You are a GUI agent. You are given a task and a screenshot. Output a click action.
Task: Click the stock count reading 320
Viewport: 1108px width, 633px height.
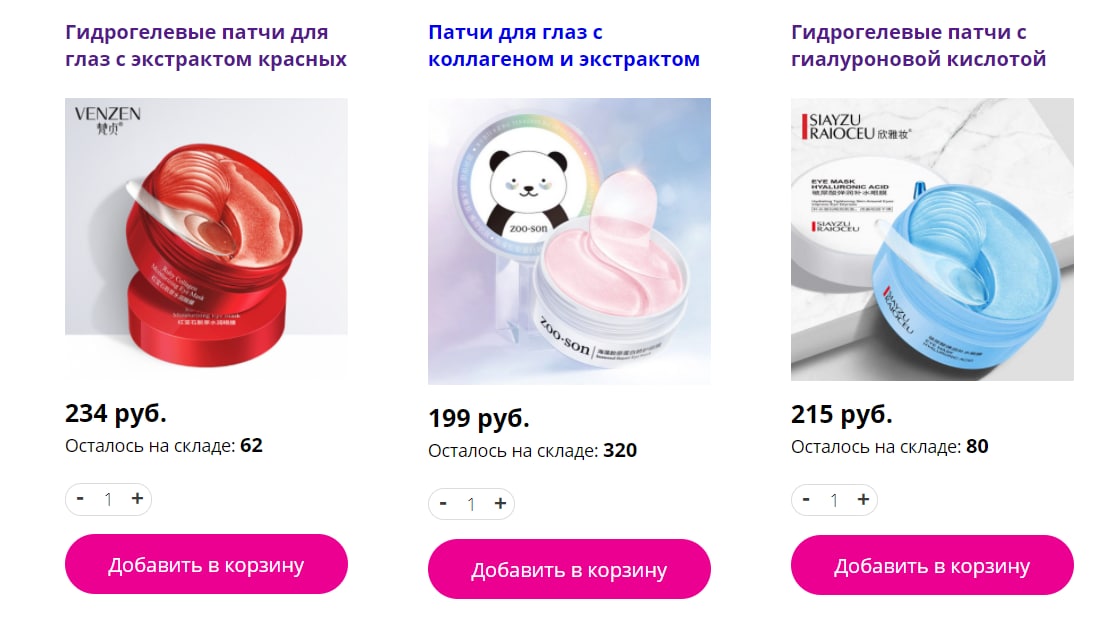620,450
